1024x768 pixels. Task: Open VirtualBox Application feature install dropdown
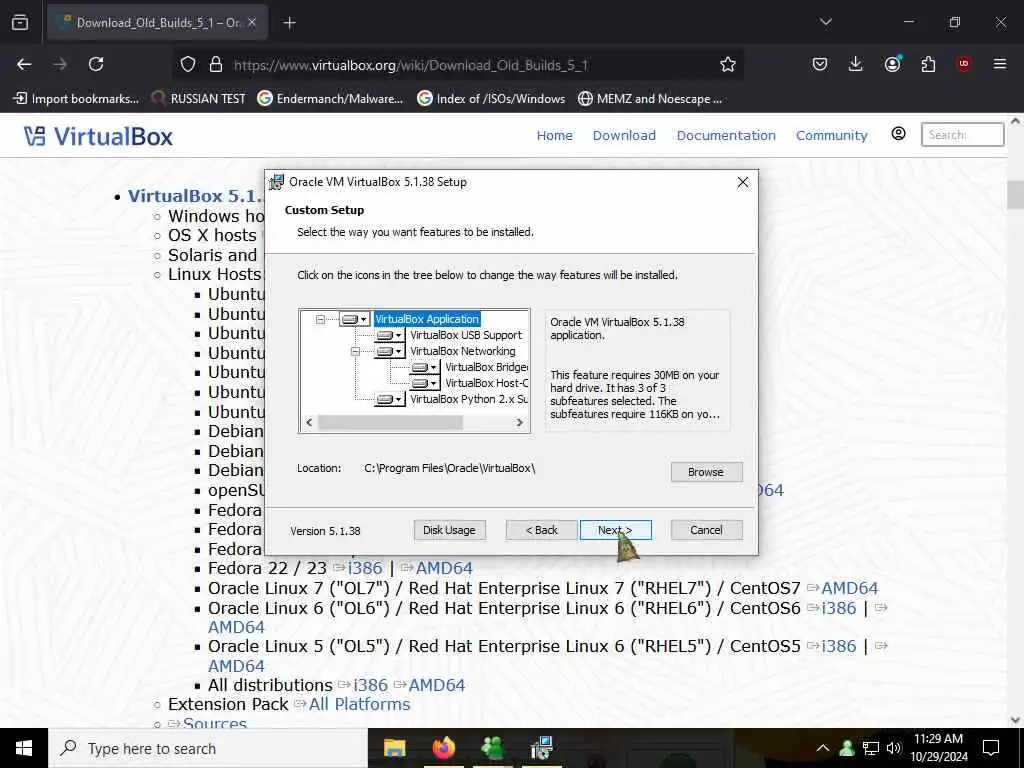point(355,319)
